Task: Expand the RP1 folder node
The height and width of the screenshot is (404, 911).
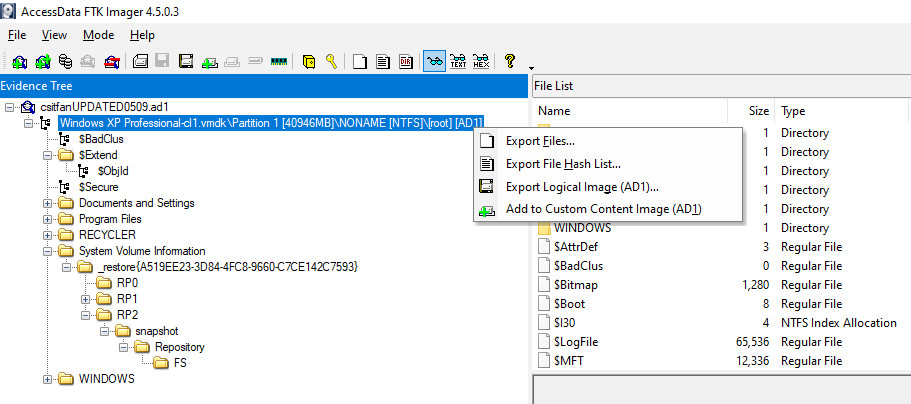Action: (86, 299)
